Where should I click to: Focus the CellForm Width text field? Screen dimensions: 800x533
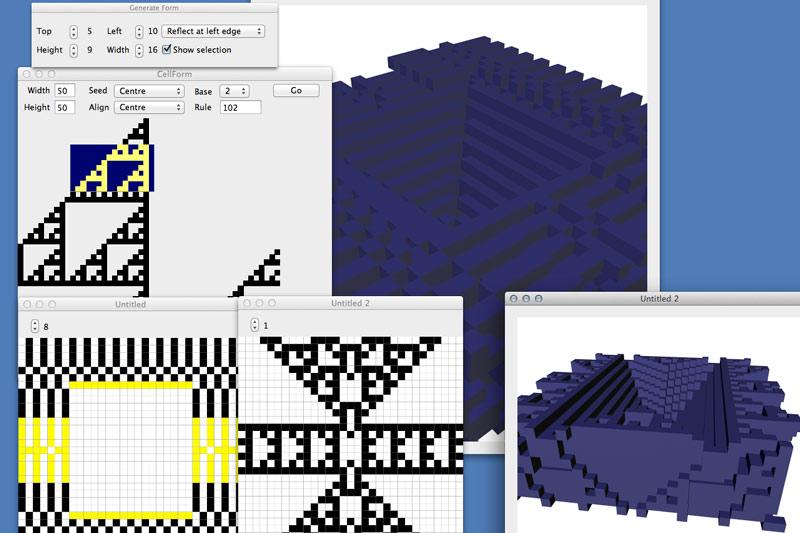click(65, 90)
